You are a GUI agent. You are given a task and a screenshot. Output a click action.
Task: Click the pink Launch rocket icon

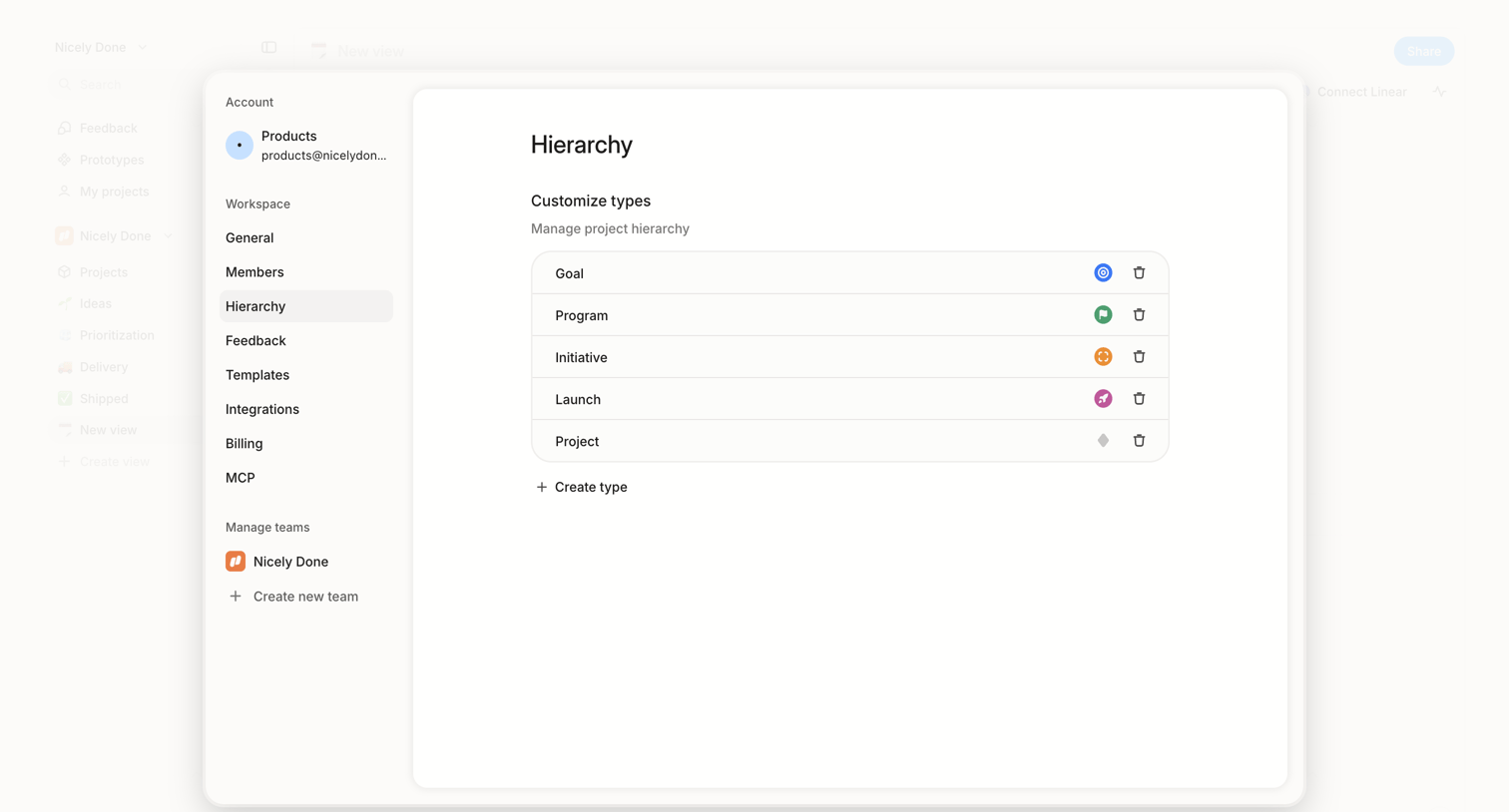coord(1103,398)
